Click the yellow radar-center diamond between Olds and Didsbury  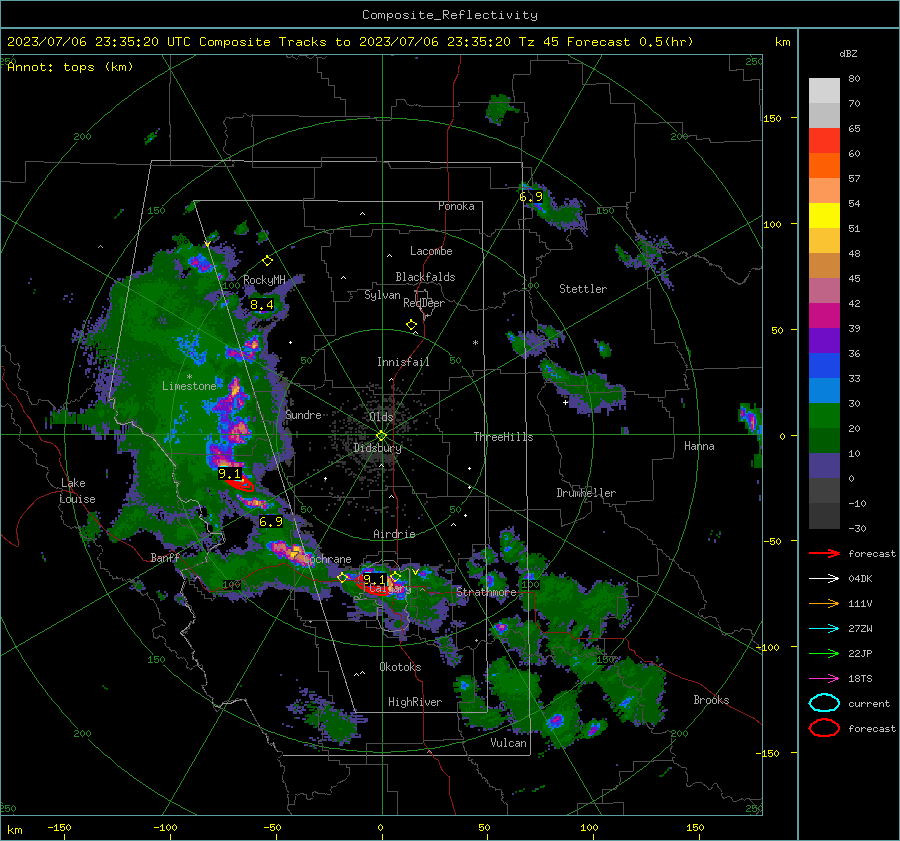pos(381,436)
